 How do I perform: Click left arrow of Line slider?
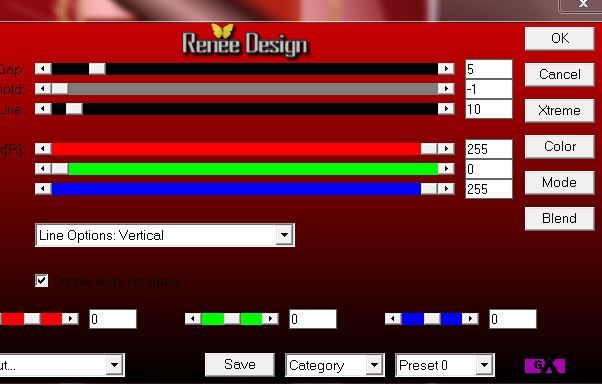click(43, 109)
